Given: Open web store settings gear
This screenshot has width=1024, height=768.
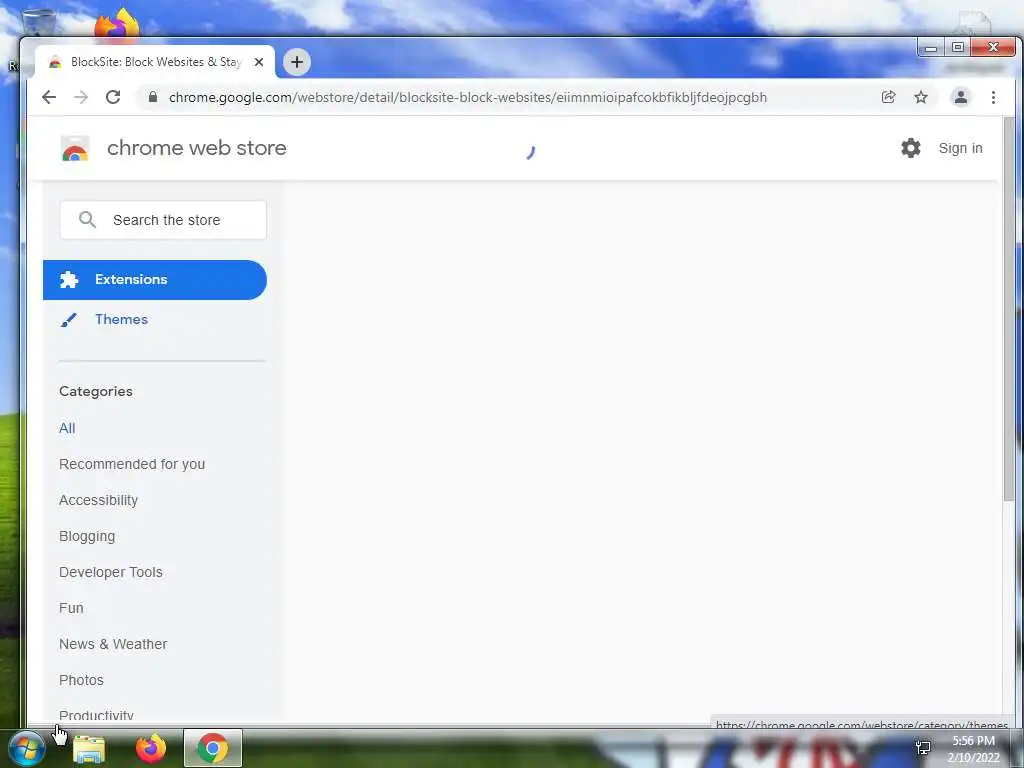Looking at the screenshot, I should click(910, 148).
